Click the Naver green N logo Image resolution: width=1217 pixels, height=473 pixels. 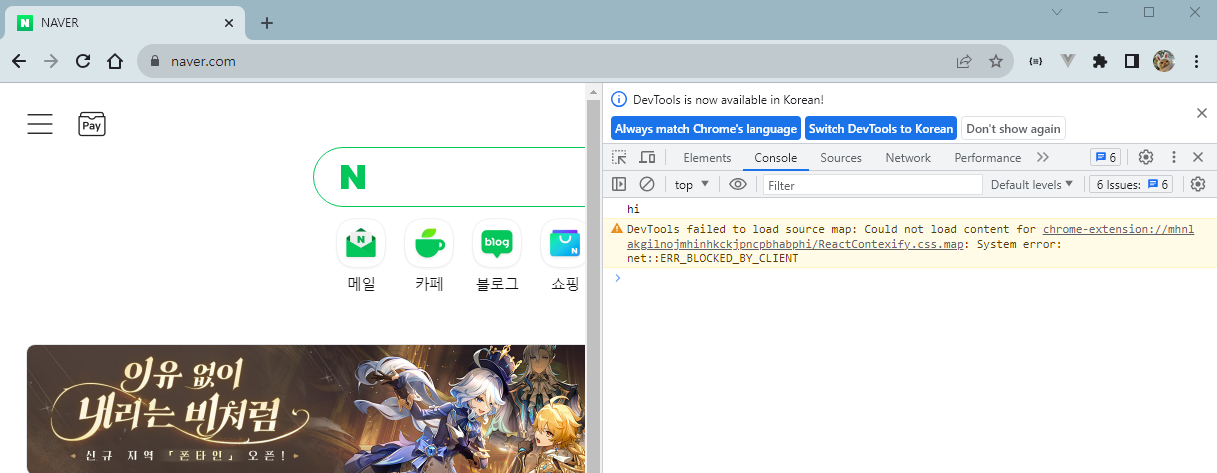pos(353,177)
